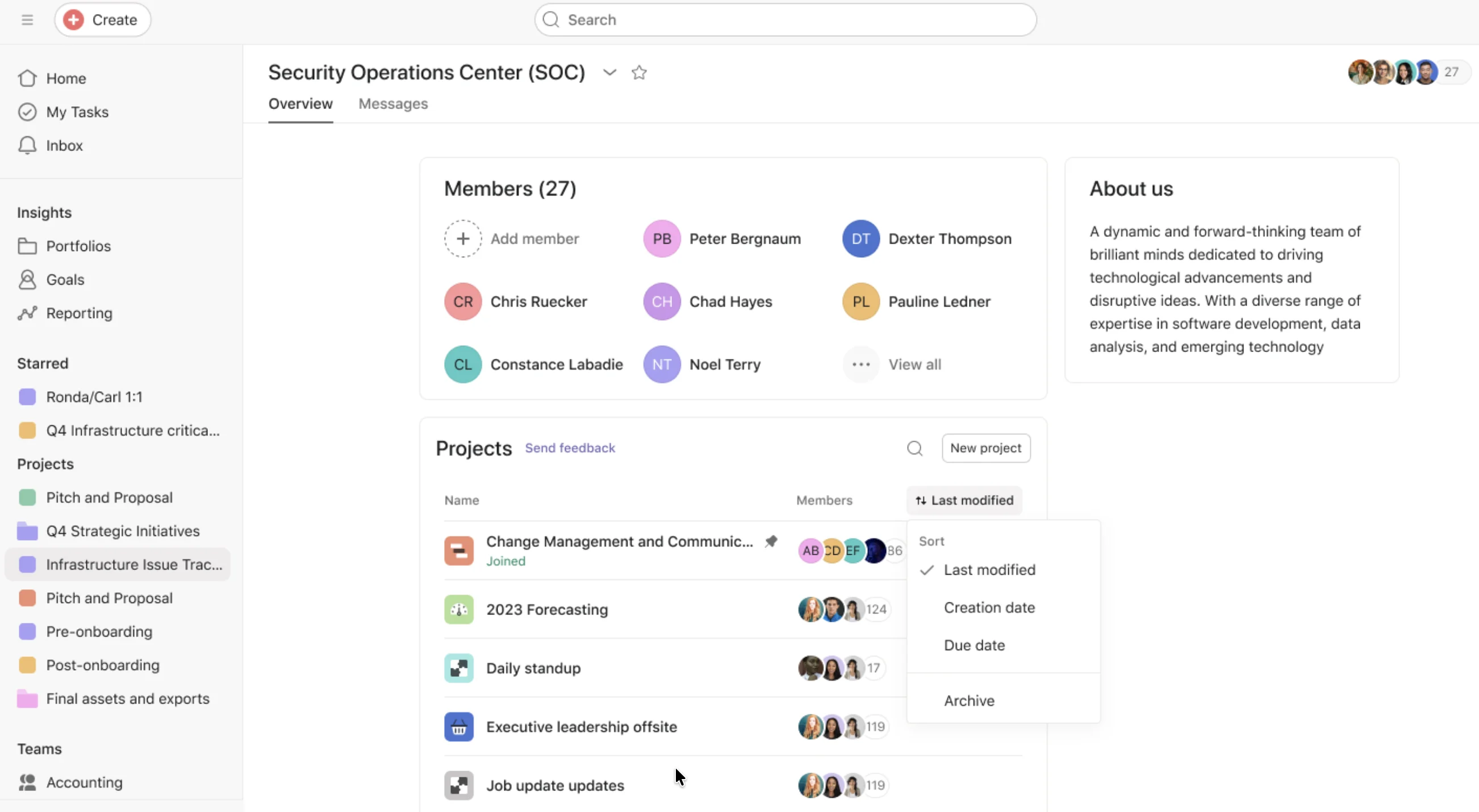Open Executive leadership offsite project name

[582, 727]
